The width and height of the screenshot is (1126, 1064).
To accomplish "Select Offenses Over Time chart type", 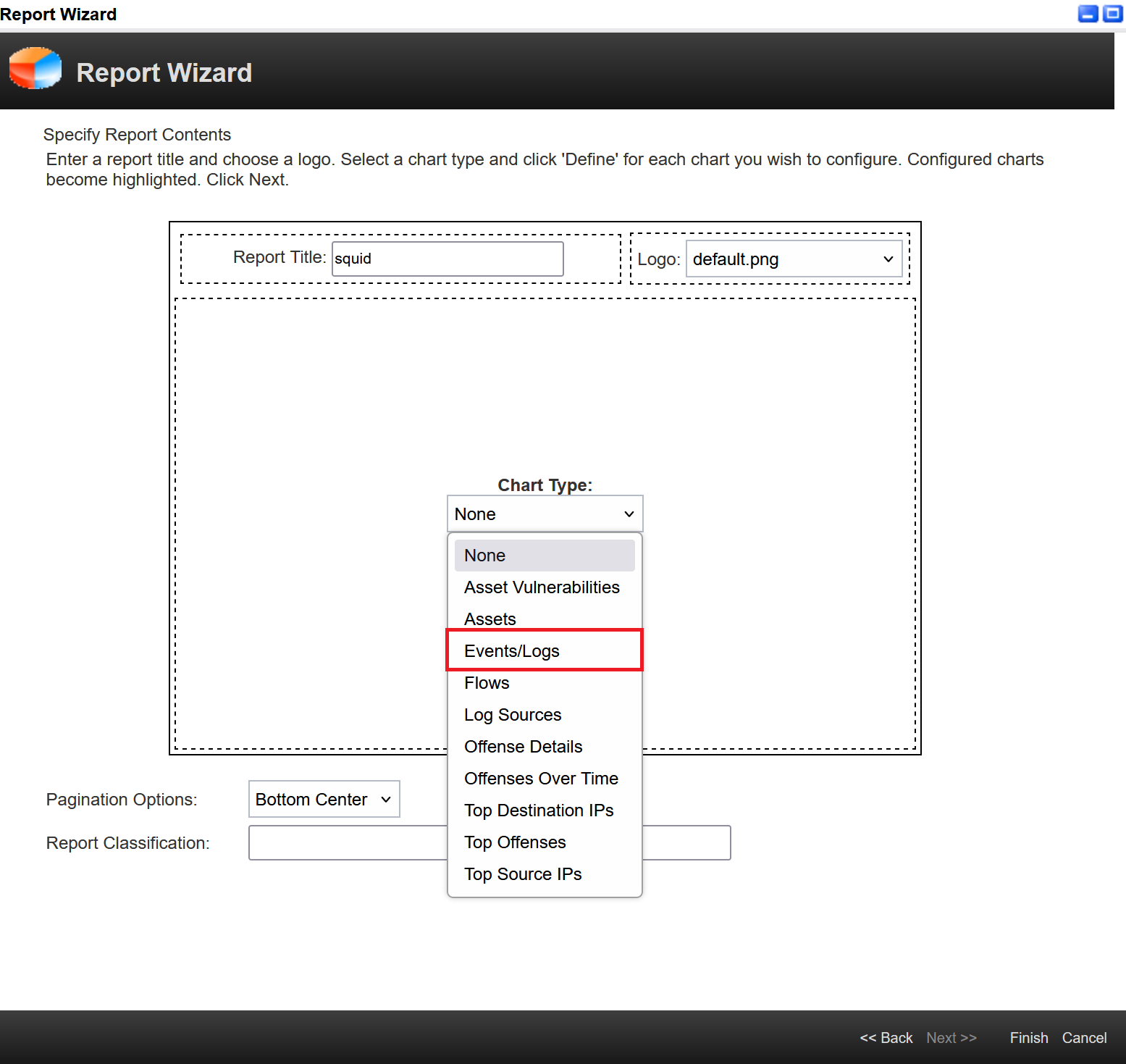I will [545, 779].
